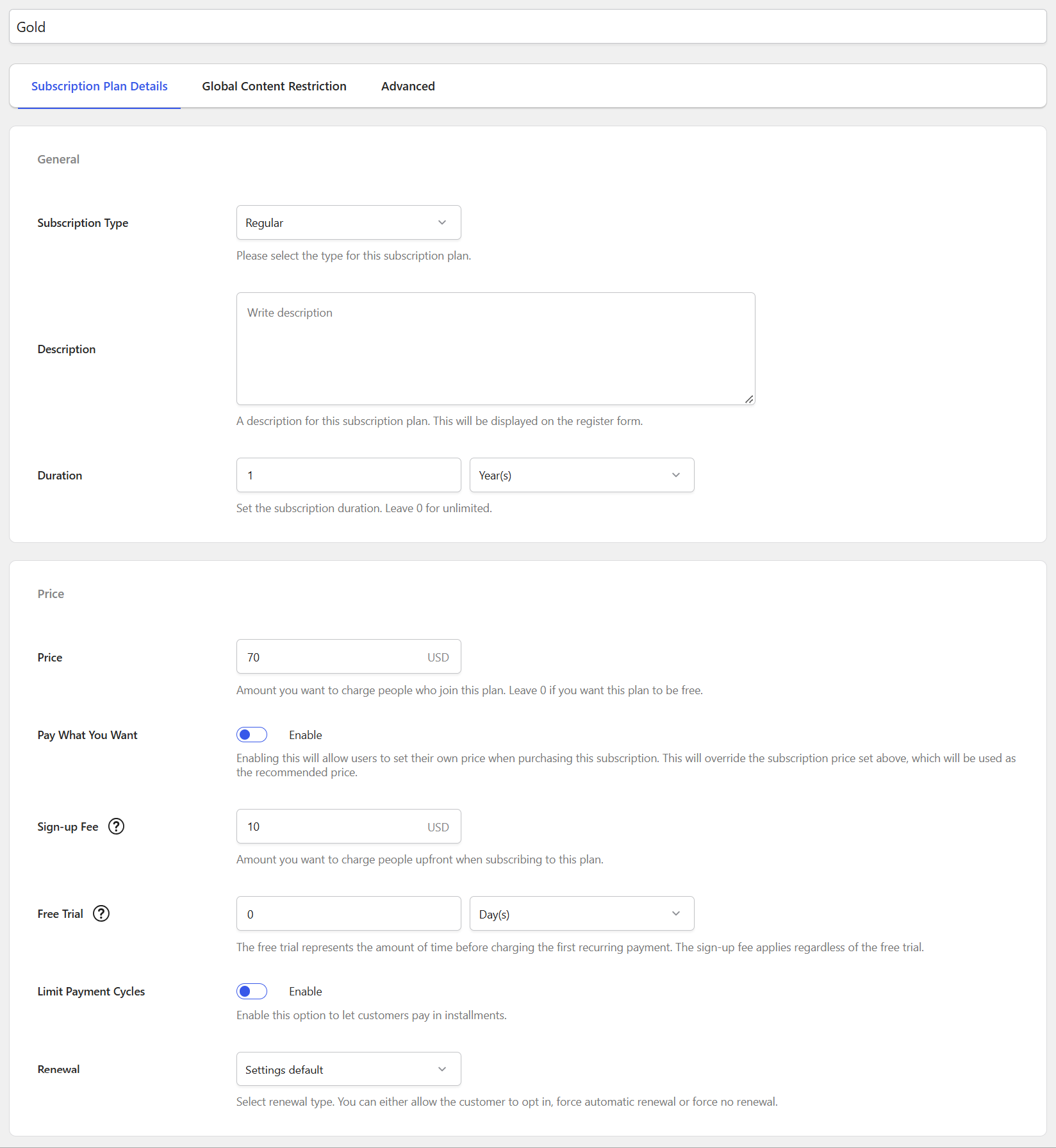Open the Free Trial Day(s) unit dropdown
The width and height of the screenshot is (1056, 1148).
pyautogui.click(x=582, y=913)
